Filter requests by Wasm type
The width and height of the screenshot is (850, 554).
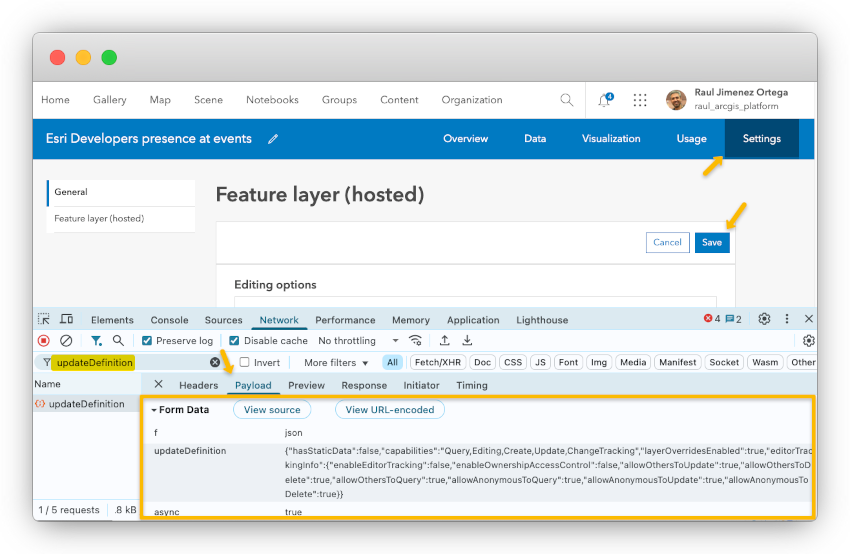(x=765, y=362)
